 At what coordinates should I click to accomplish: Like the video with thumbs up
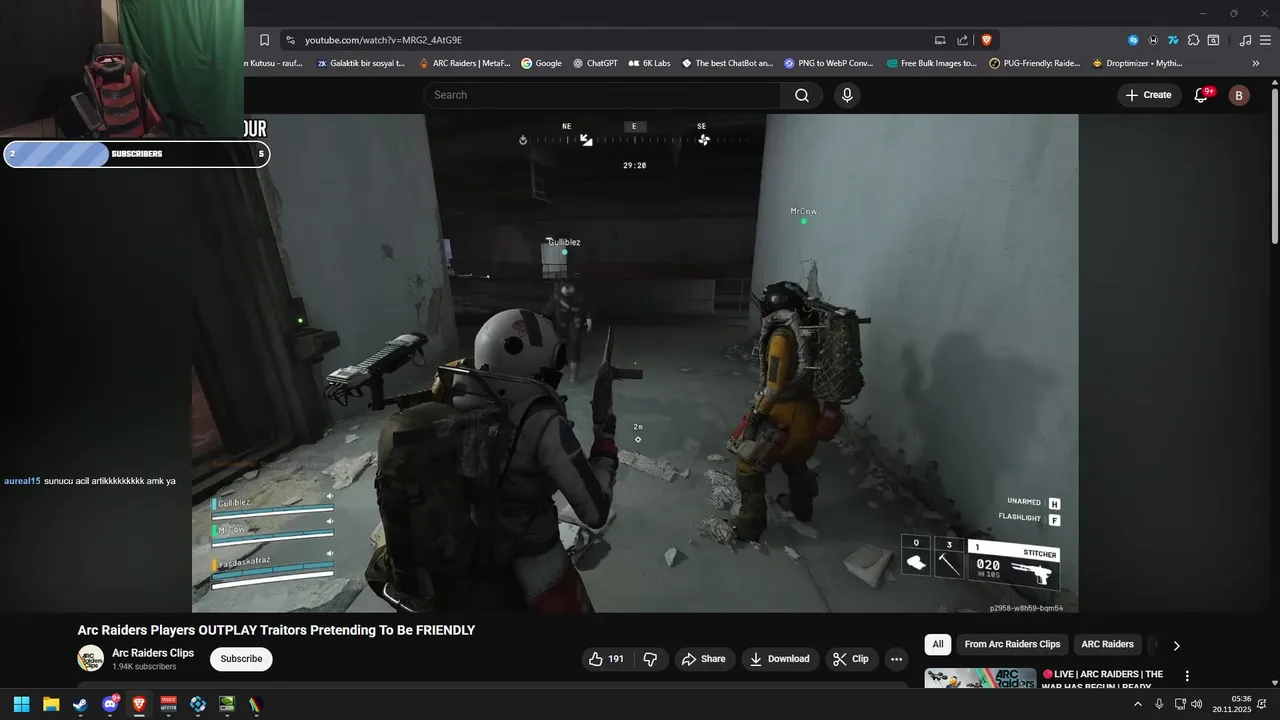tap(606, 659)
